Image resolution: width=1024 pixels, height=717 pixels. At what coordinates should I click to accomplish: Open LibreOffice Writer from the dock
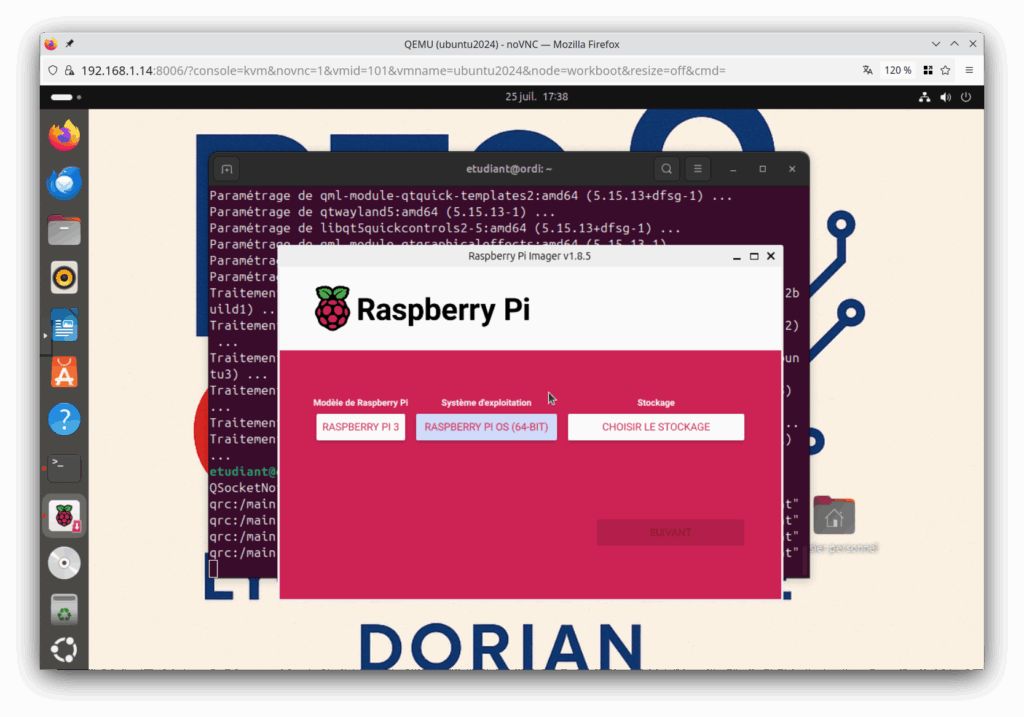point(64,326)
